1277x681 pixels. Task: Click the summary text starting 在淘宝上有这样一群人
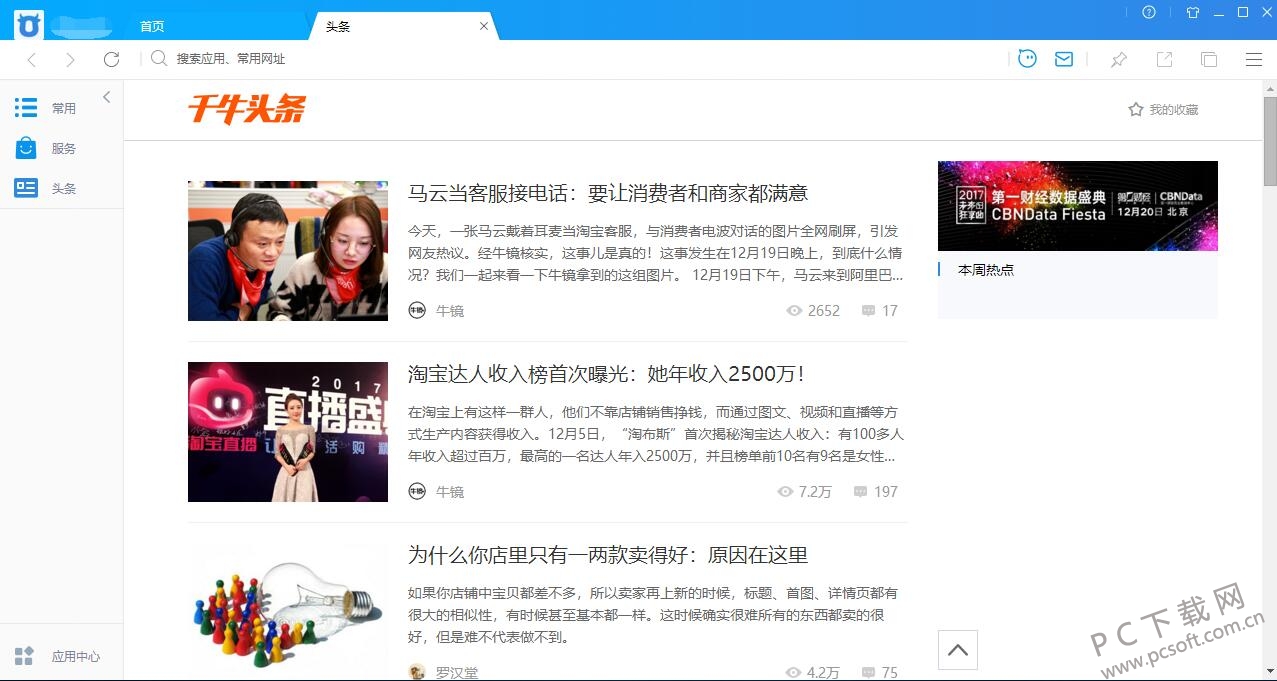pos(656,433)
